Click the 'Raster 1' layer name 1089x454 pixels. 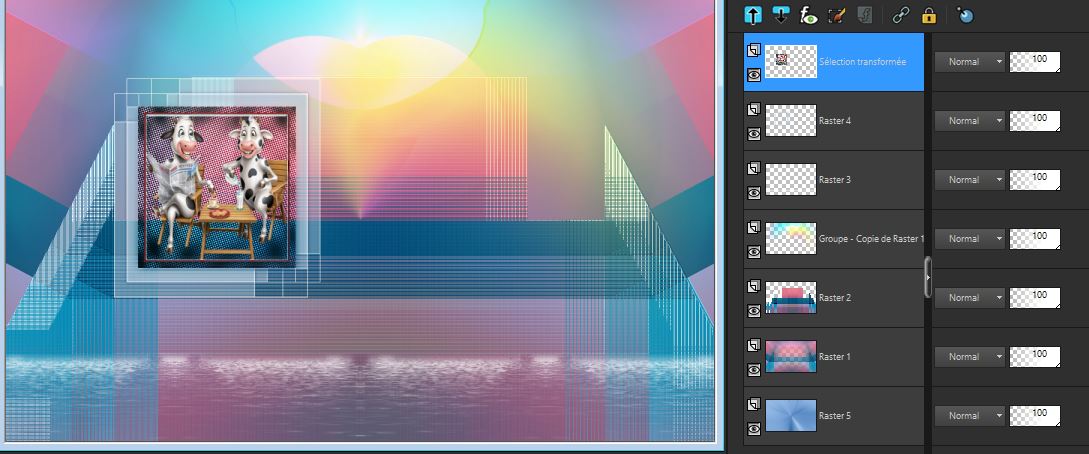tap(835, 357)
